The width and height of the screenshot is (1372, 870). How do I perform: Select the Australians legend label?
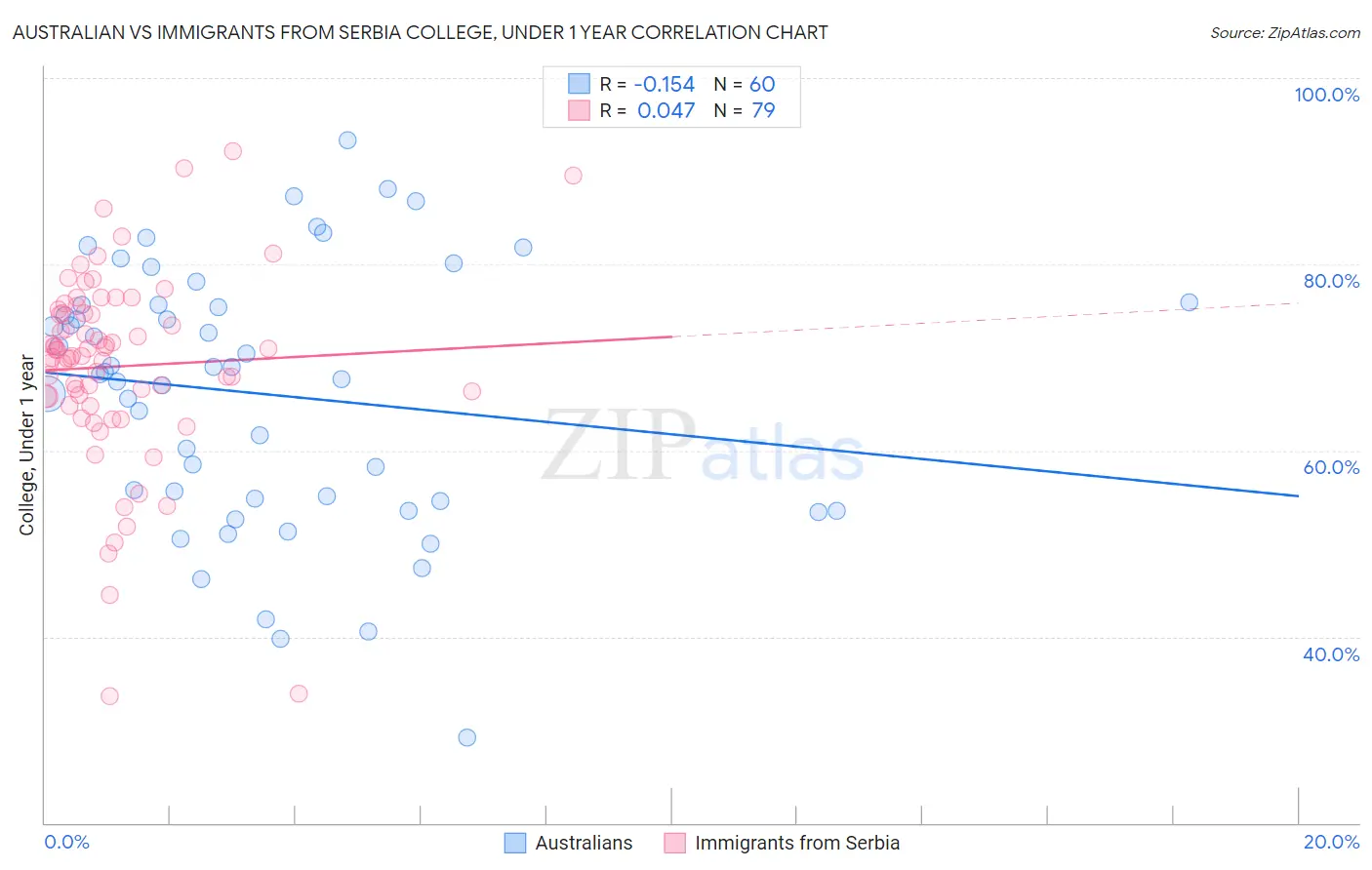point(584,843)
